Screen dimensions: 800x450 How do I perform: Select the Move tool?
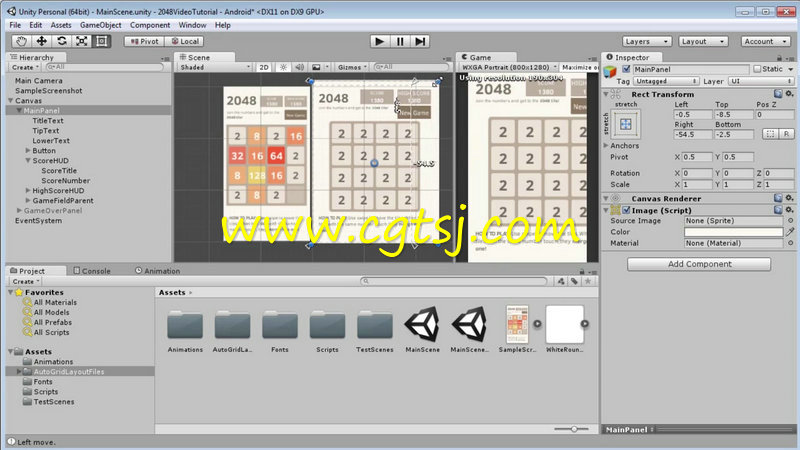(41, 41)
